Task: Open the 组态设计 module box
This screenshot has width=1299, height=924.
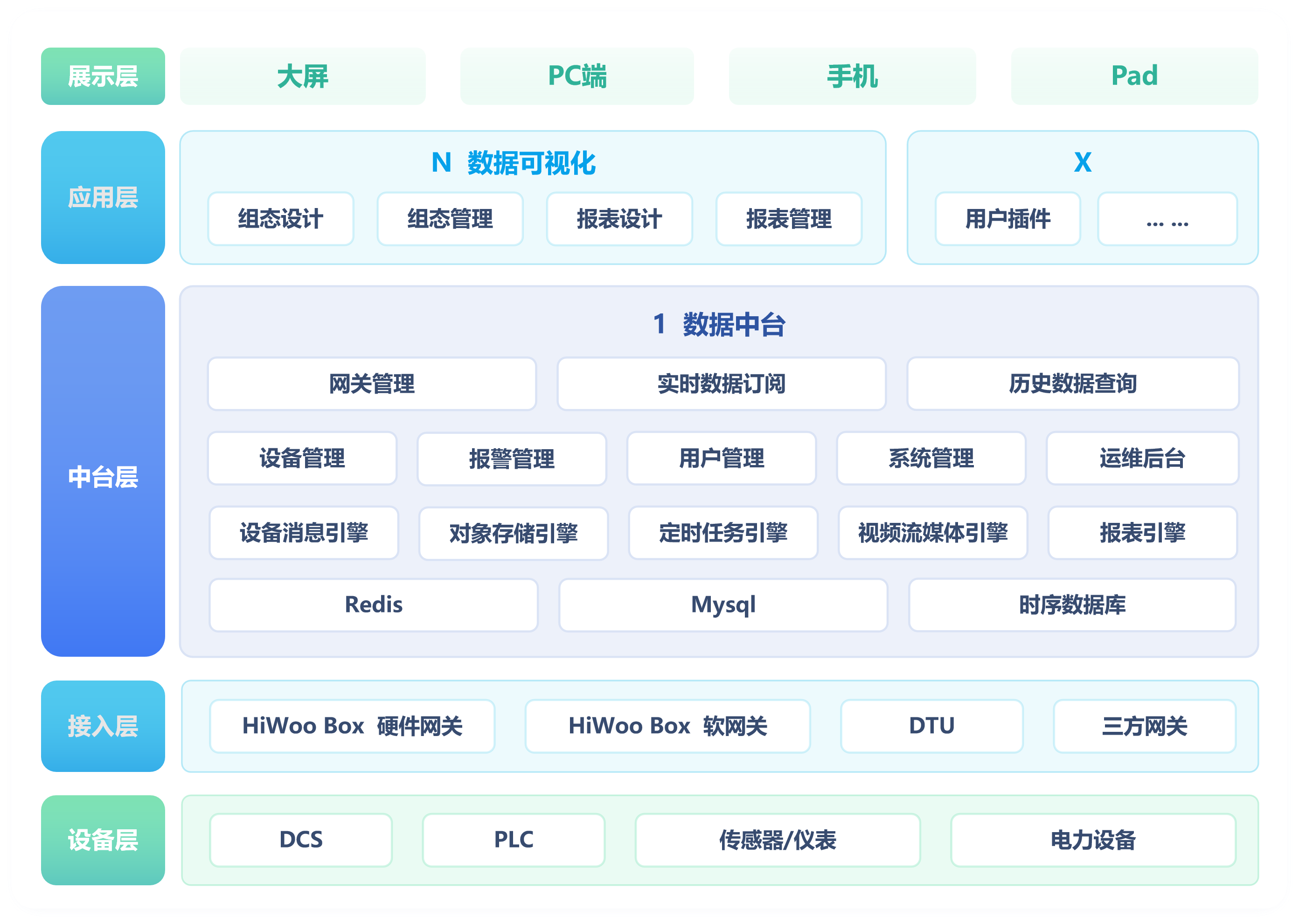Action: coord(280,218)
